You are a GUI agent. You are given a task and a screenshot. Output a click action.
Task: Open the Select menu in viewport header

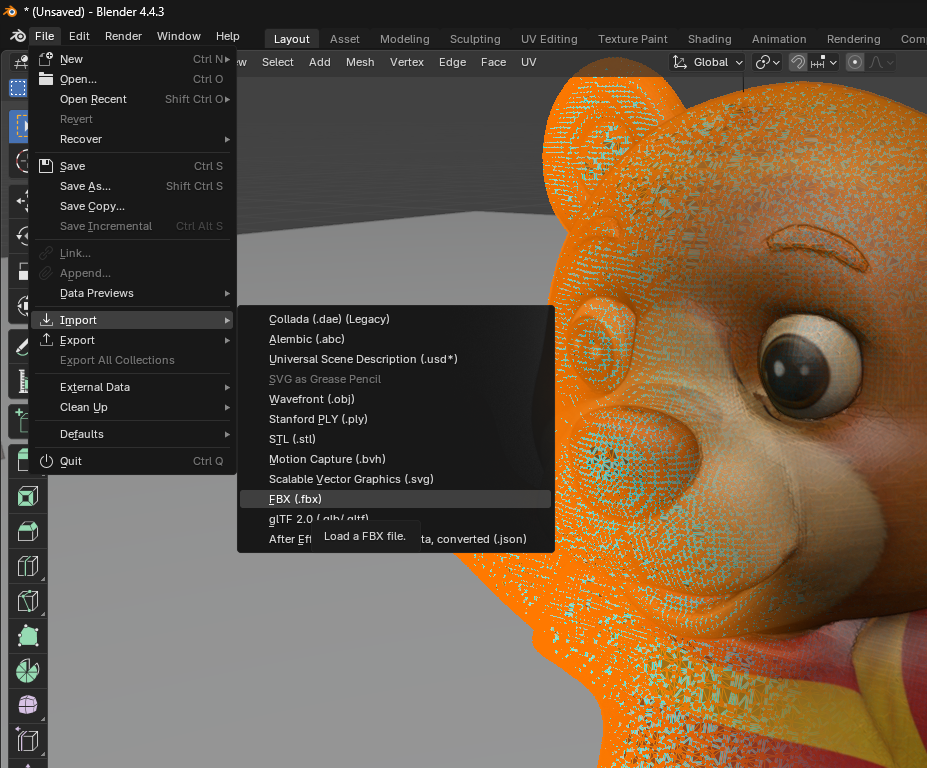click(x=277, y=62)
